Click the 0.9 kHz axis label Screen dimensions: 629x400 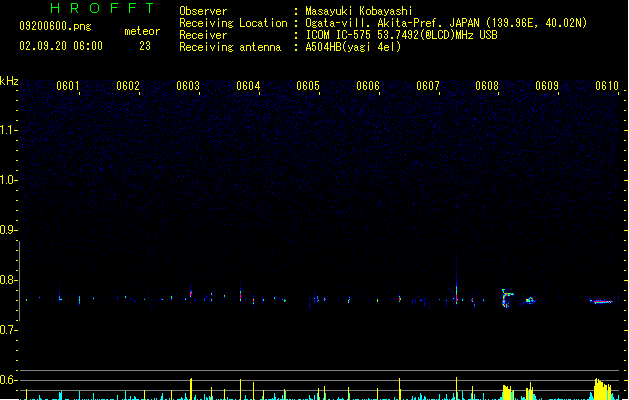[x=8, y=230]
